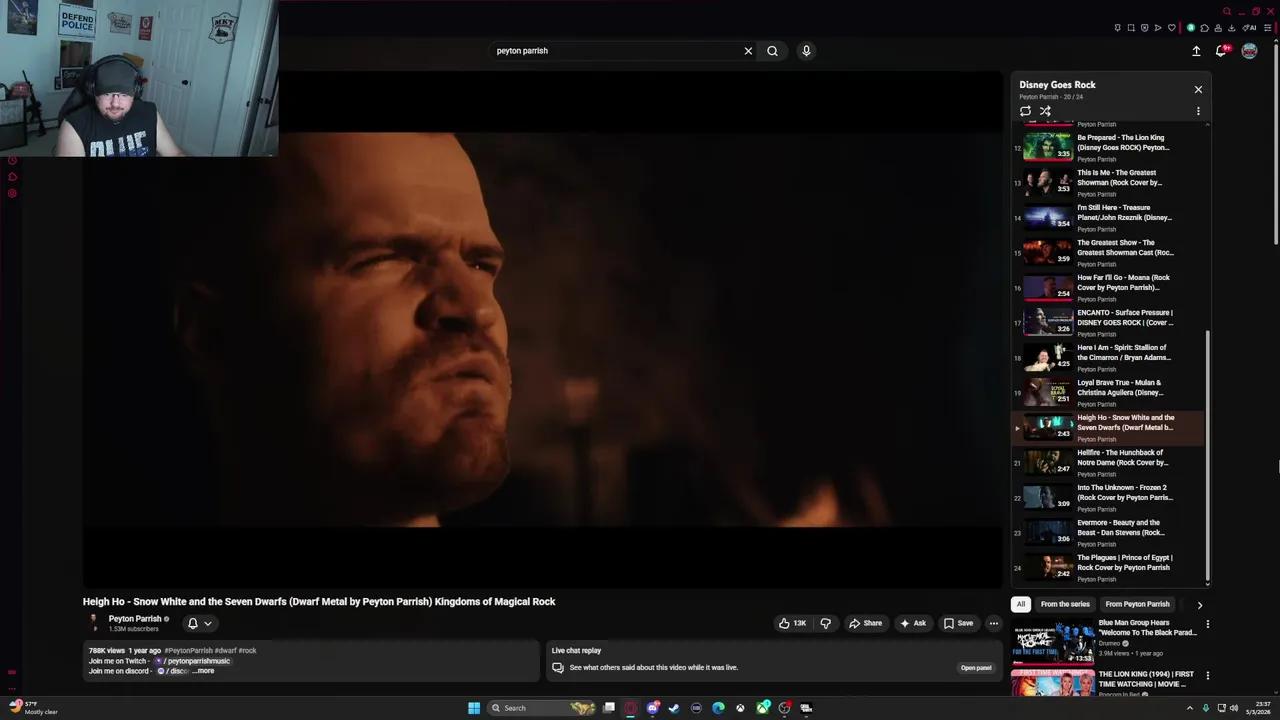
Task: Open Peyton Parrish channel avatar
Action: [x=95, y=623]
